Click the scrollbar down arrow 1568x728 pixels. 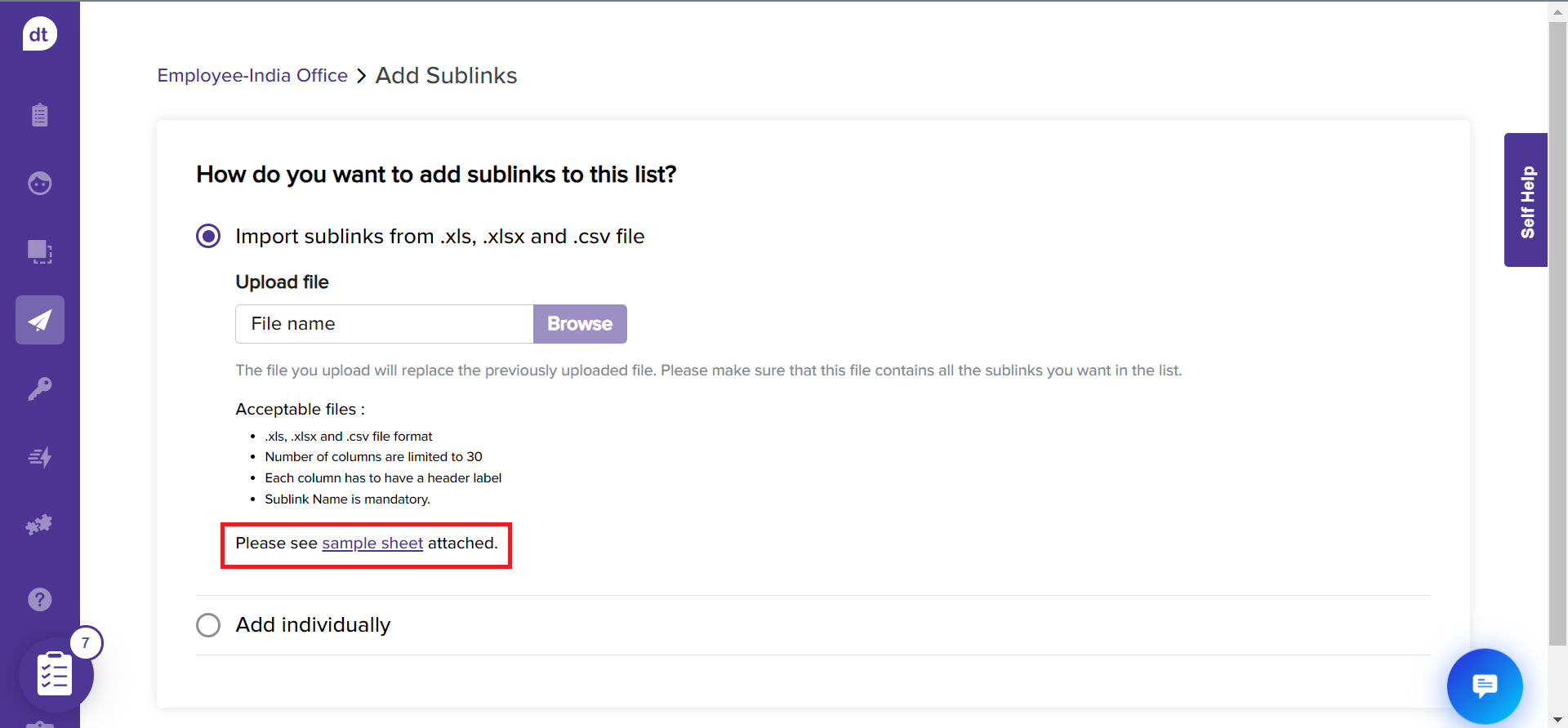click(1557, 720)
